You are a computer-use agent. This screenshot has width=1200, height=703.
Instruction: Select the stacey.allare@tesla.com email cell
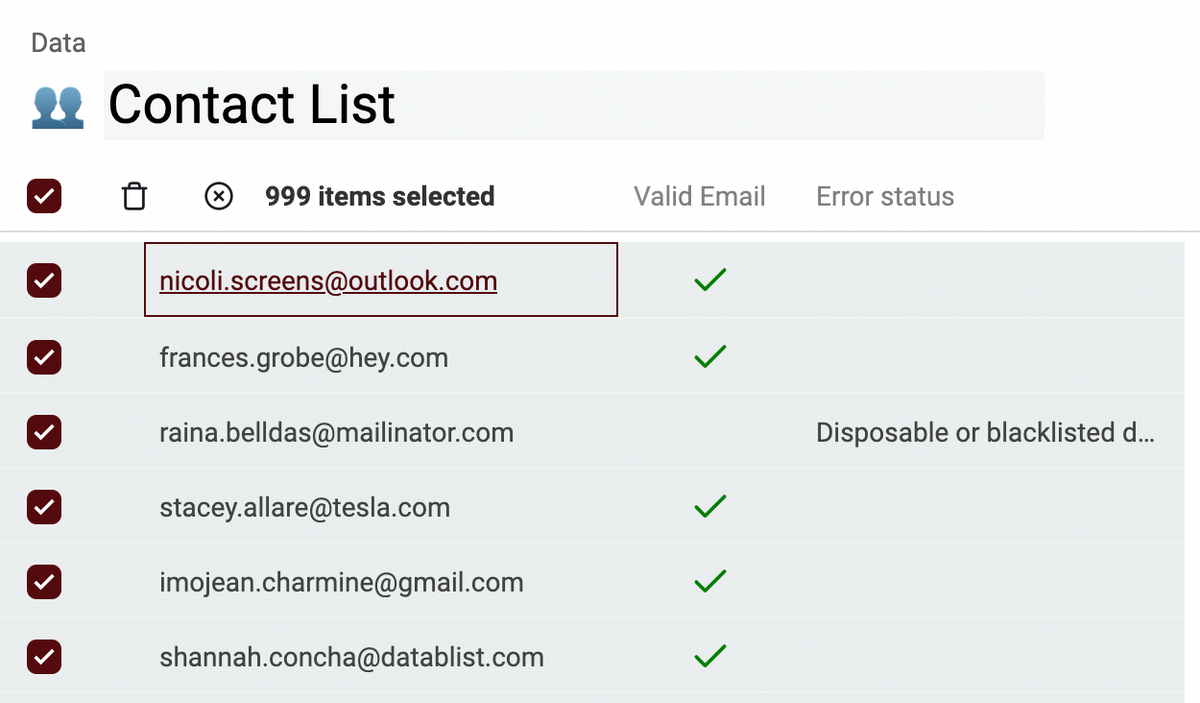[305, 507]
